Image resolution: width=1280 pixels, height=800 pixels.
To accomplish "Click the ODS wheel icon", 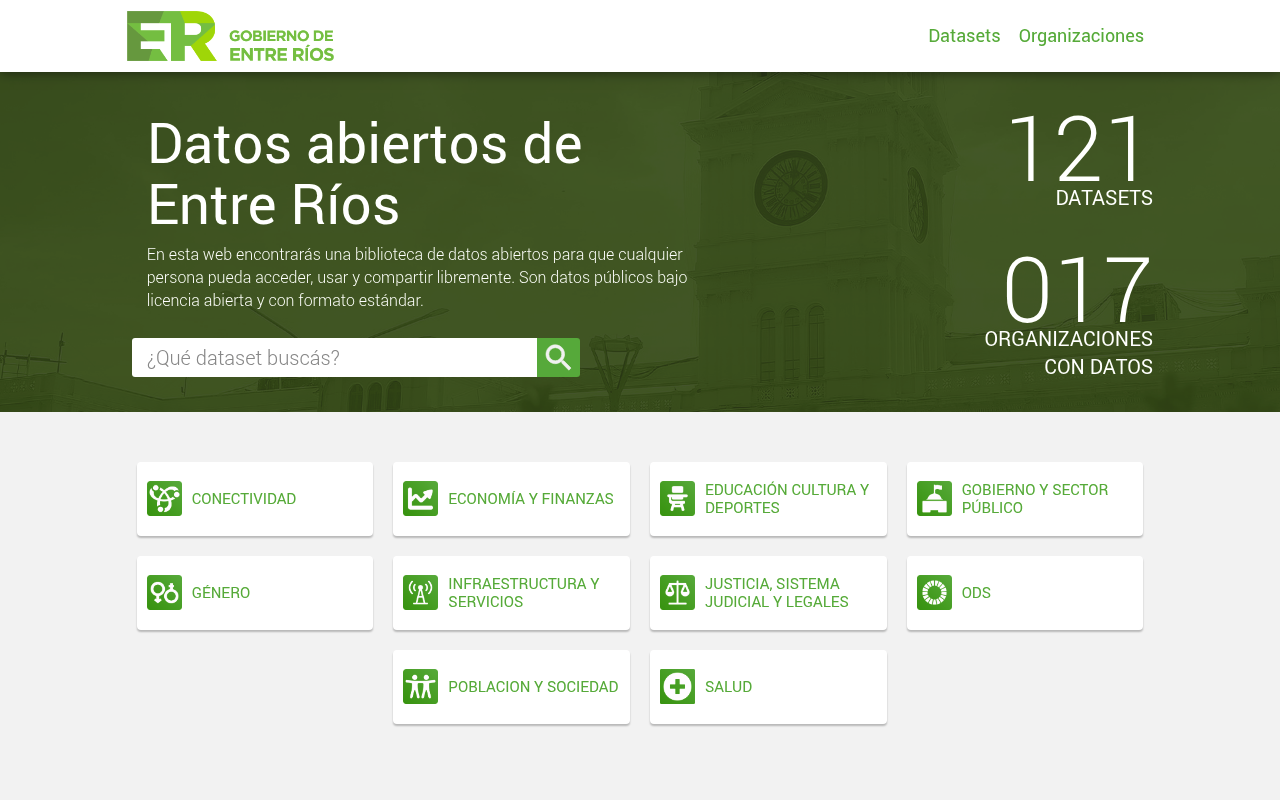I will (x=934, y=593).
